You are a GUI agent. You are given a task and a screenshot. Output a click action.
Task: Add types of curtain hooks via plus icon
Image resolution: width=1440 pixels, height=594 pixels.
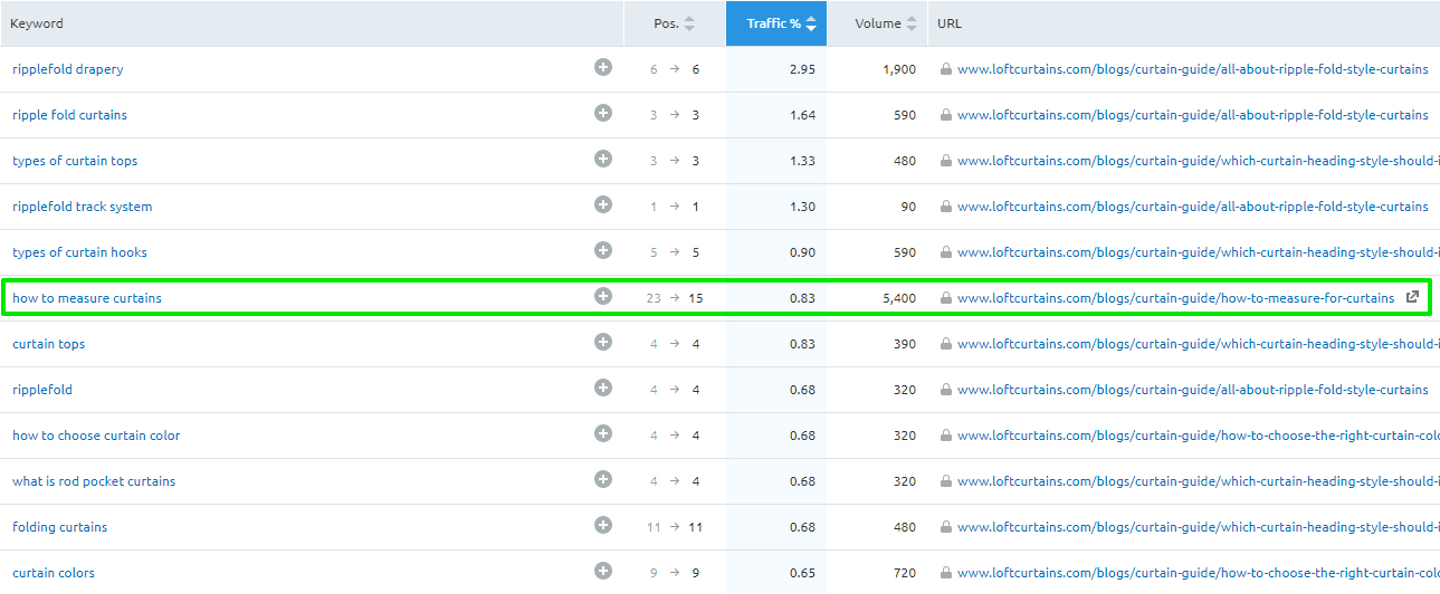pos(603,250)
